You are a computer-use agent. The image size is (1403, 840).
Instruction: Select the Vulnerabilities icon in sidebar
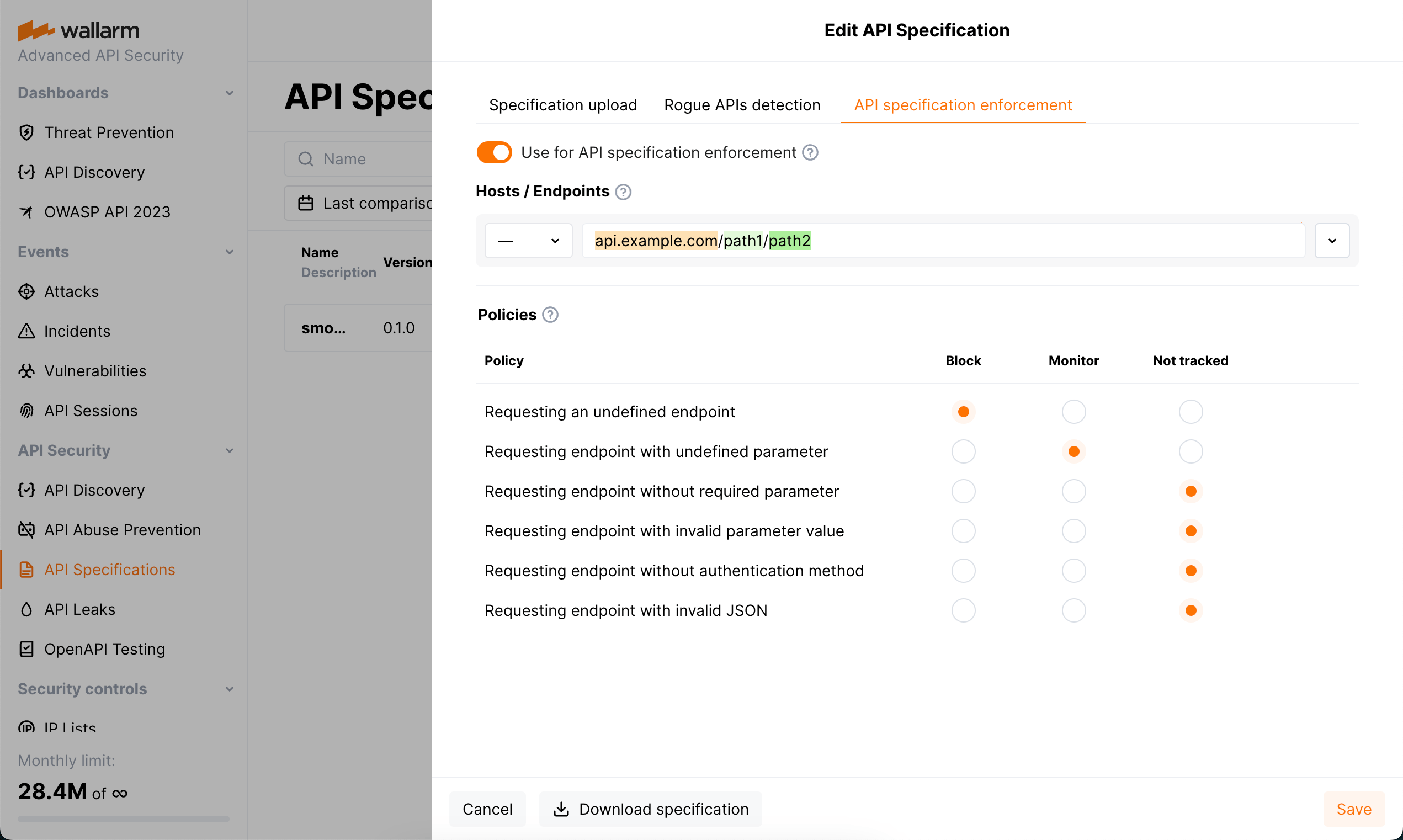tap(26, 371)
